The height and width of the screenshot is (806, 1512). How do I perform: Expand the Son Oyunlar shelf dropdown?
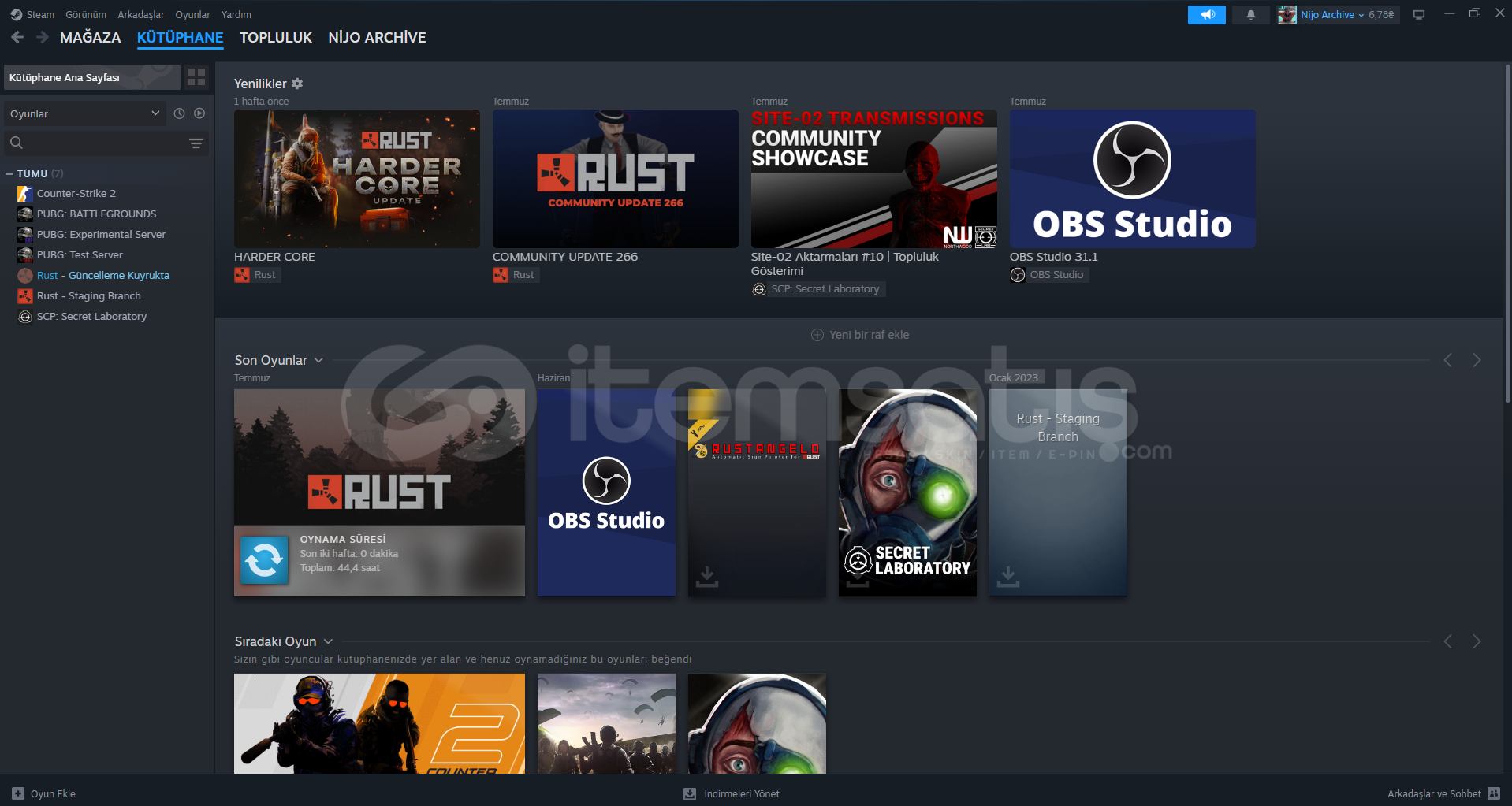318,360
